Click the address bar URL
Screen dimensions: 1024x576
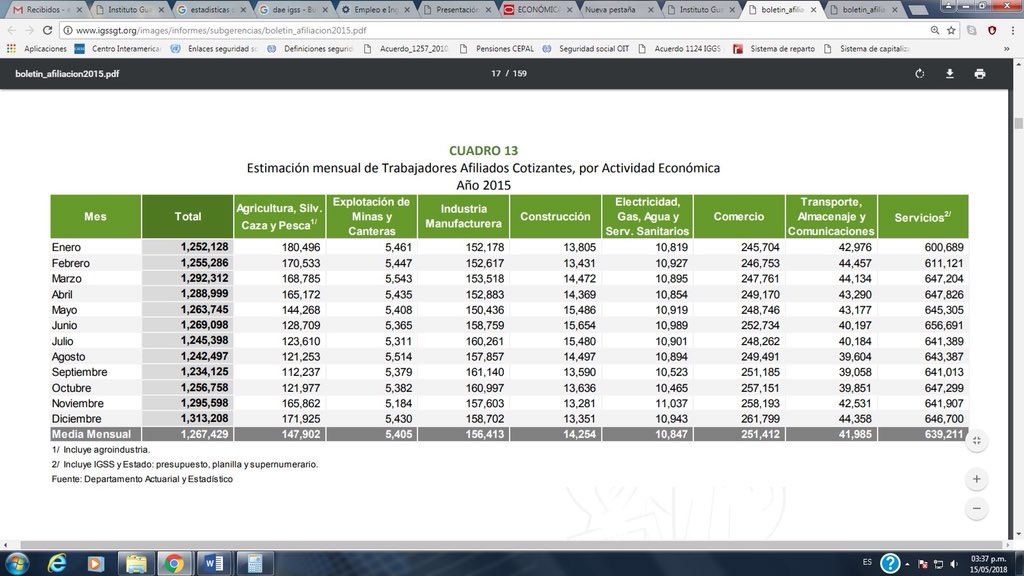coord(221,30)
